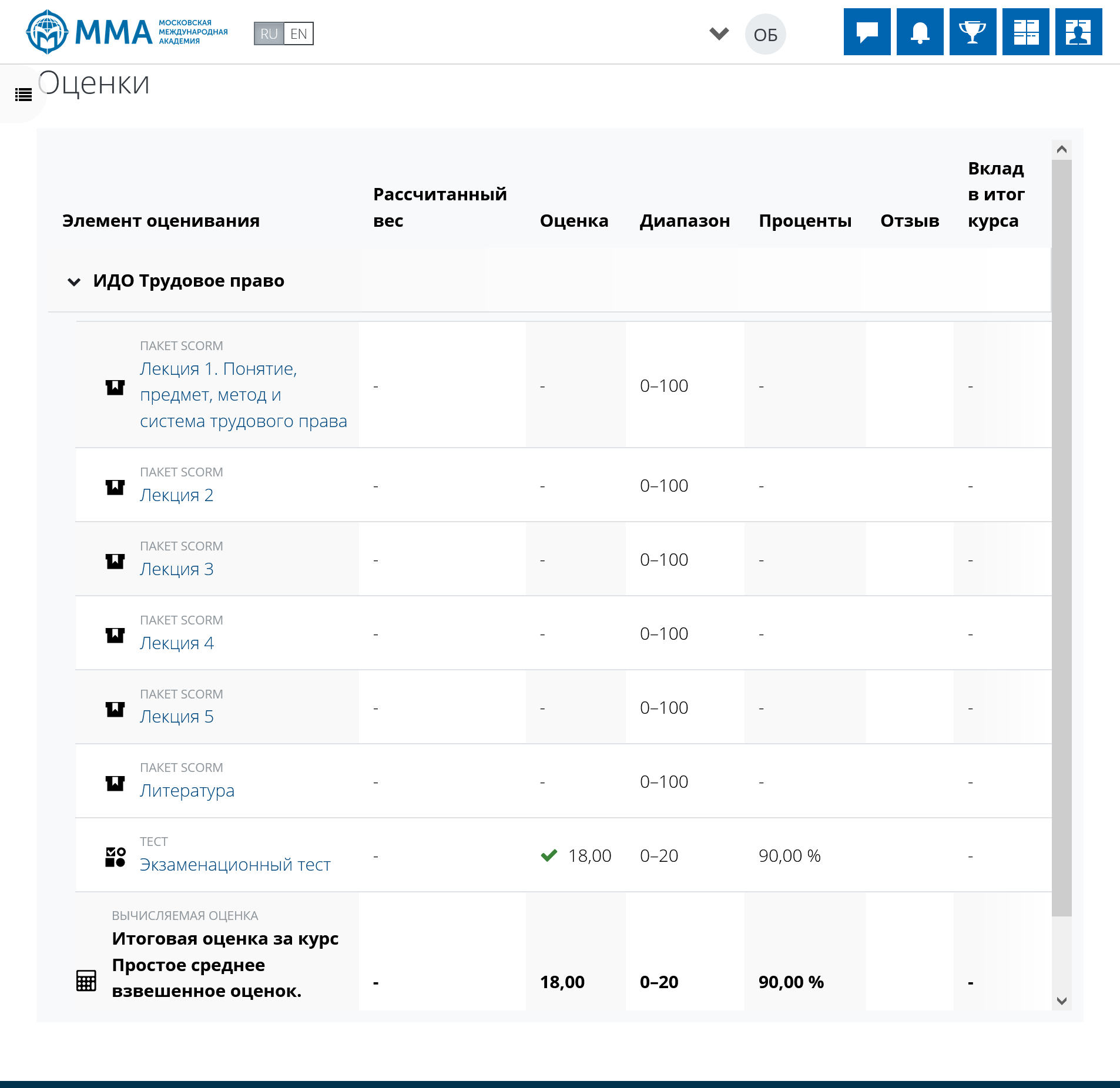1120x1088 pixels.
Task: Open the messages chat icon
Action: (867, 32)
